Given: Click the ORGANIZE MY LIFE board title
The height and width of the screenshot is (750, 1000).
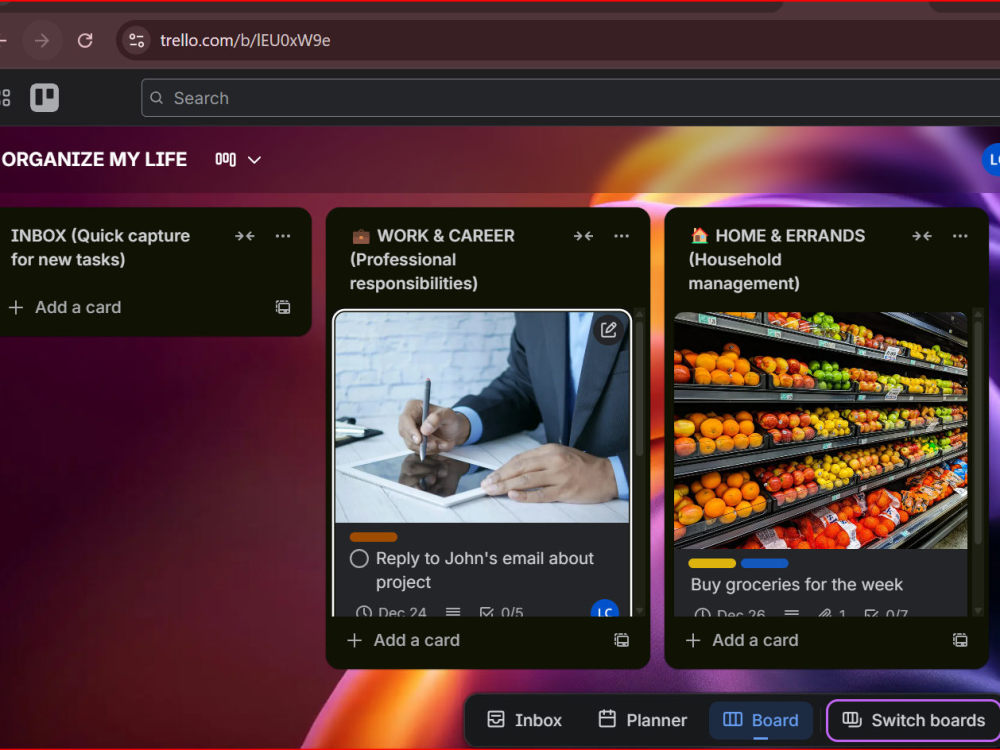Looking at the screenshot, I should click(x=94, y=159).
